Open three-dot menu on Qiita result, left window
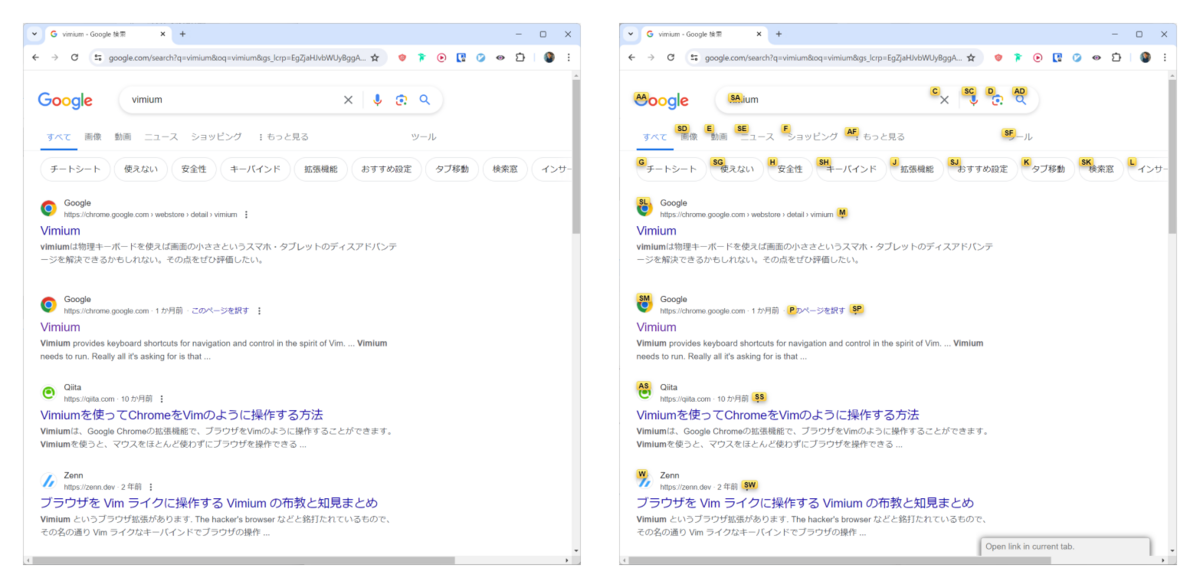 click(161, 399)
